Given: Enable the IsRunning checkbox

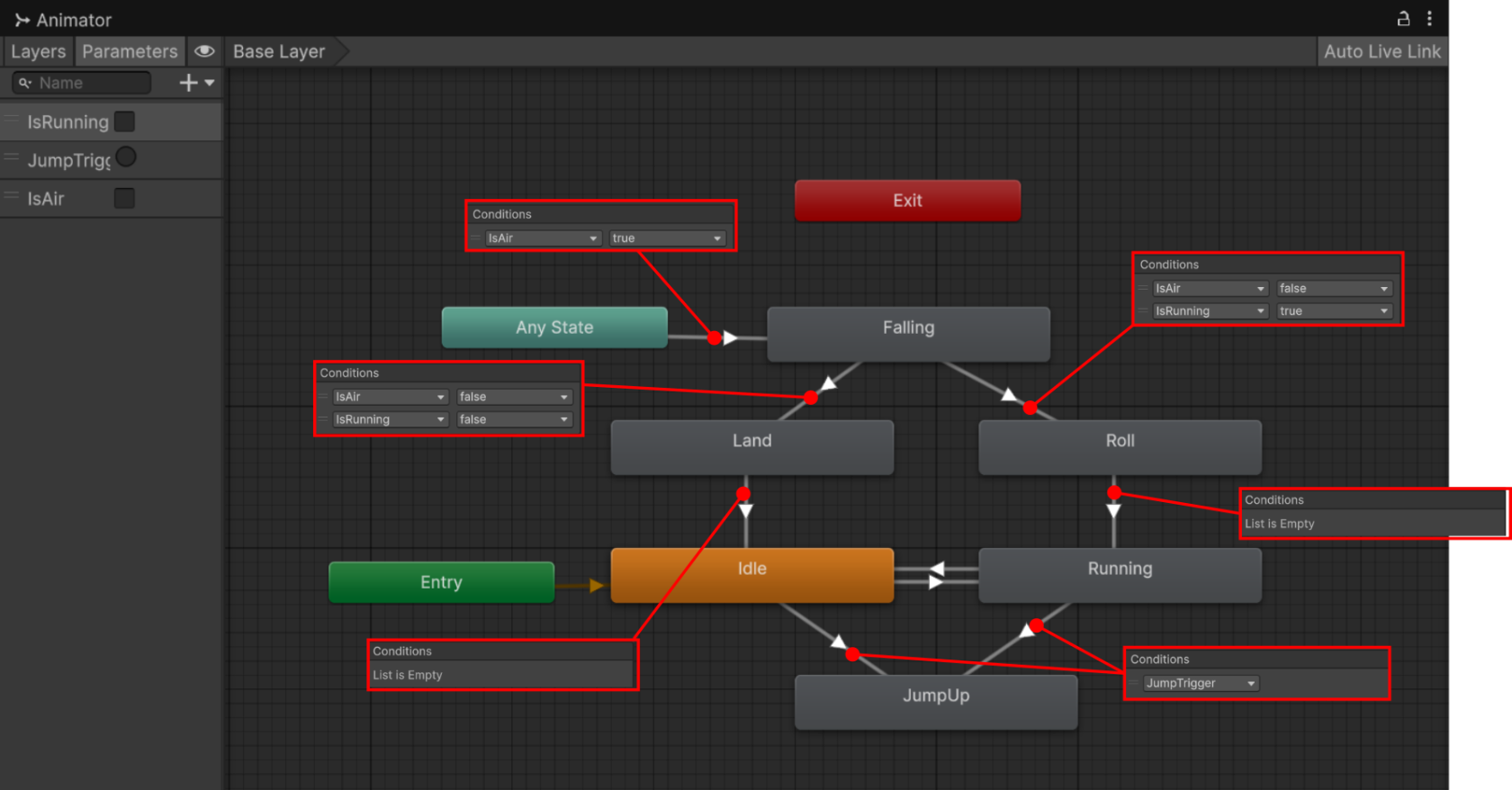Looking at the screenshot, I should click(125, 121).
